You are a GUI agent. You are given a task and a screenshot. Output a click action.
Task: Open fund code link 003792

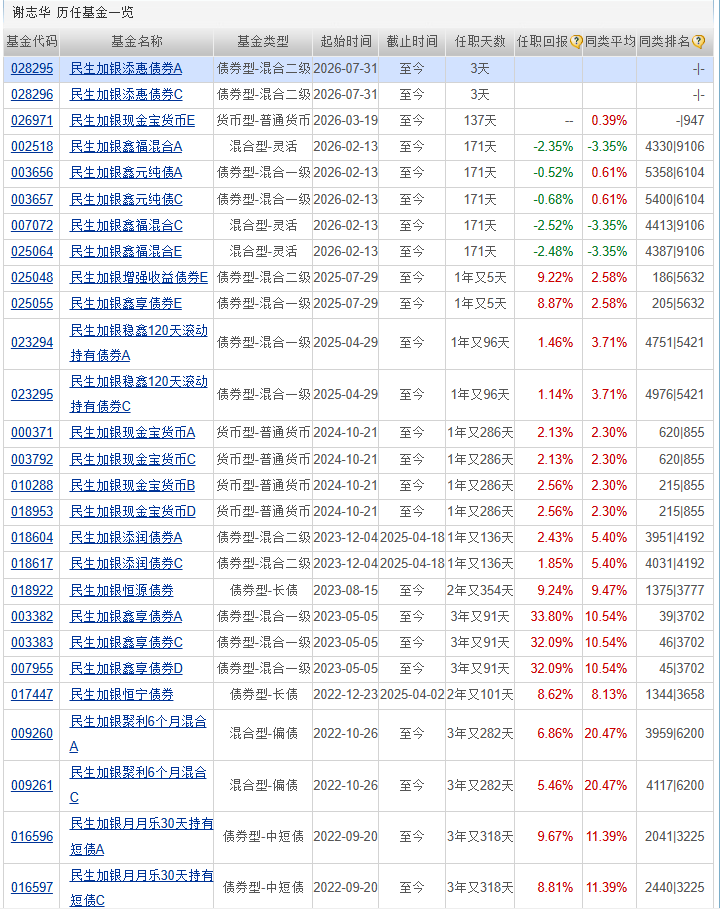pos(32,459)
